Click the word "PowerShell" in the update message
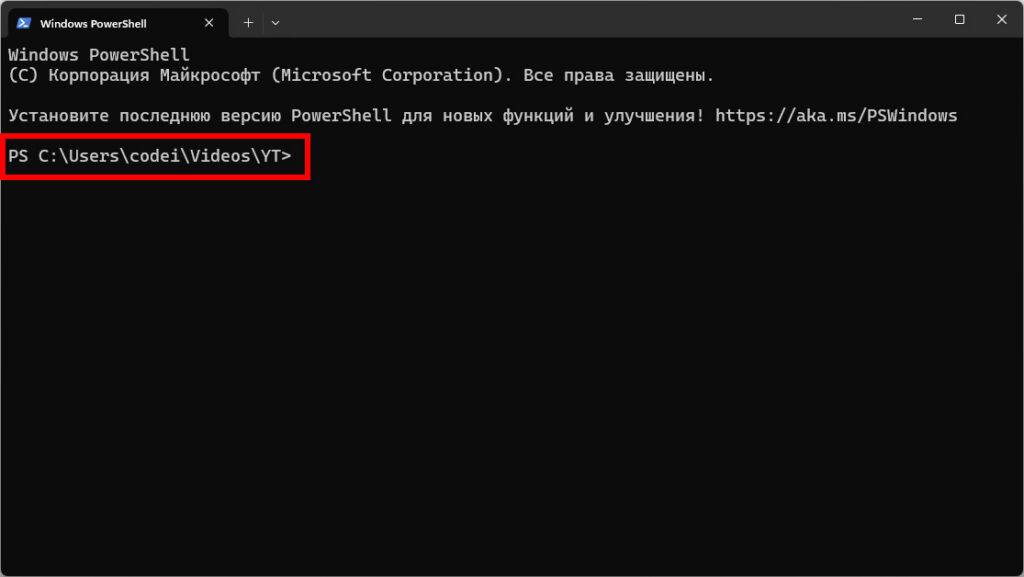Viewport: 1024px width, 577px height. pos(341,116)
